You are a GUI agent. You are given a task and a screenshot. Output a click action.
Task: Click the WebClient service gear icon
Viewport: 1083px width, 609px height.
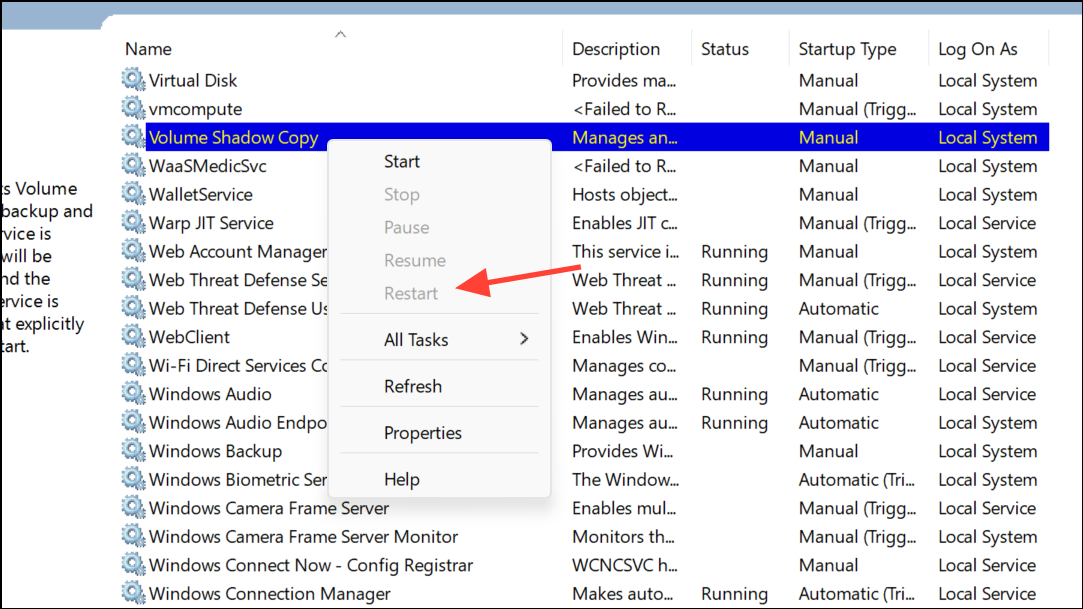133,336
